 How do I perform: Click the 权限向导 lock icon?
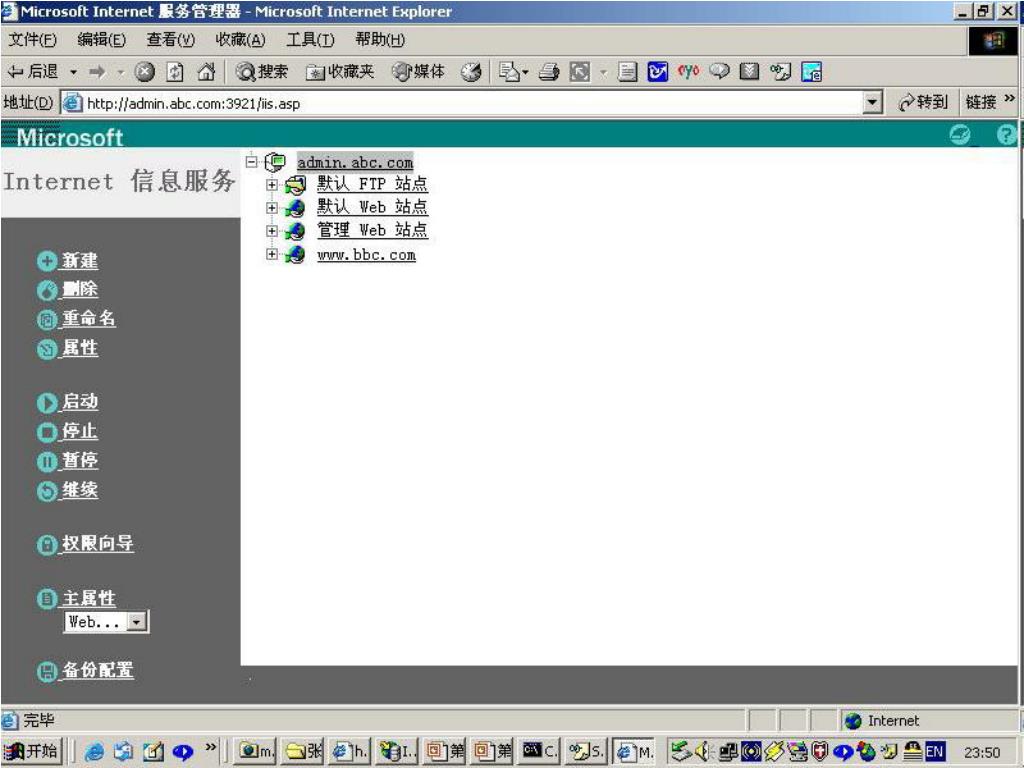point(46,545)
